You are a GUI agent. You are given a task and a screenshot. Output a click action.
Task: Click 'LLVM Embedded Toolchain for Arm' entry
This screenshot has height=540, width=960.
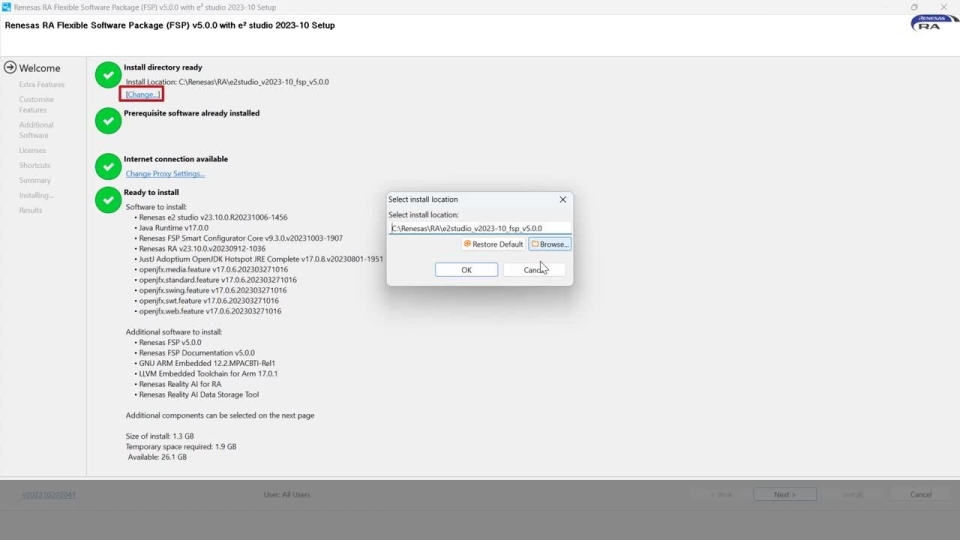208,373
